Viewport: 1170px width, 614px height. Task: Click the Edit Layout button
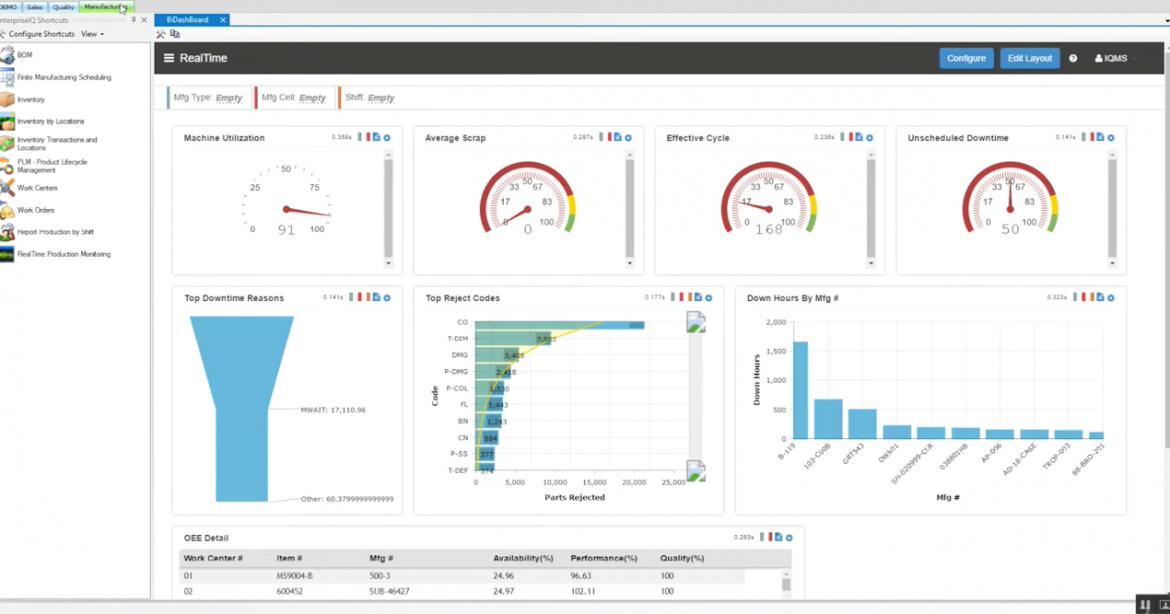click(1029, 58)
